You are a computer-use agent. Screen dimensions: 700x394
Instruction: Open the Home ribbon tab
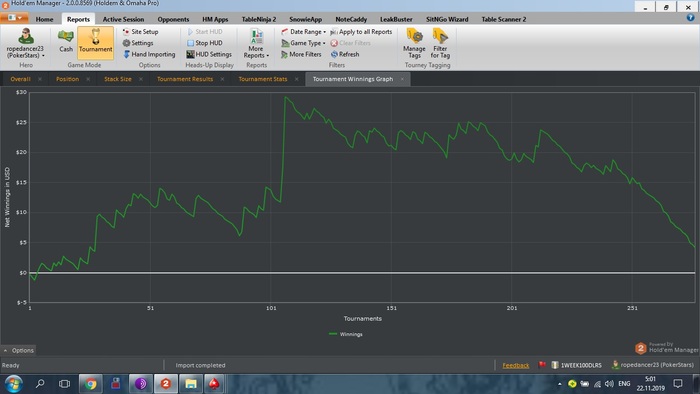tap(44, 19)
